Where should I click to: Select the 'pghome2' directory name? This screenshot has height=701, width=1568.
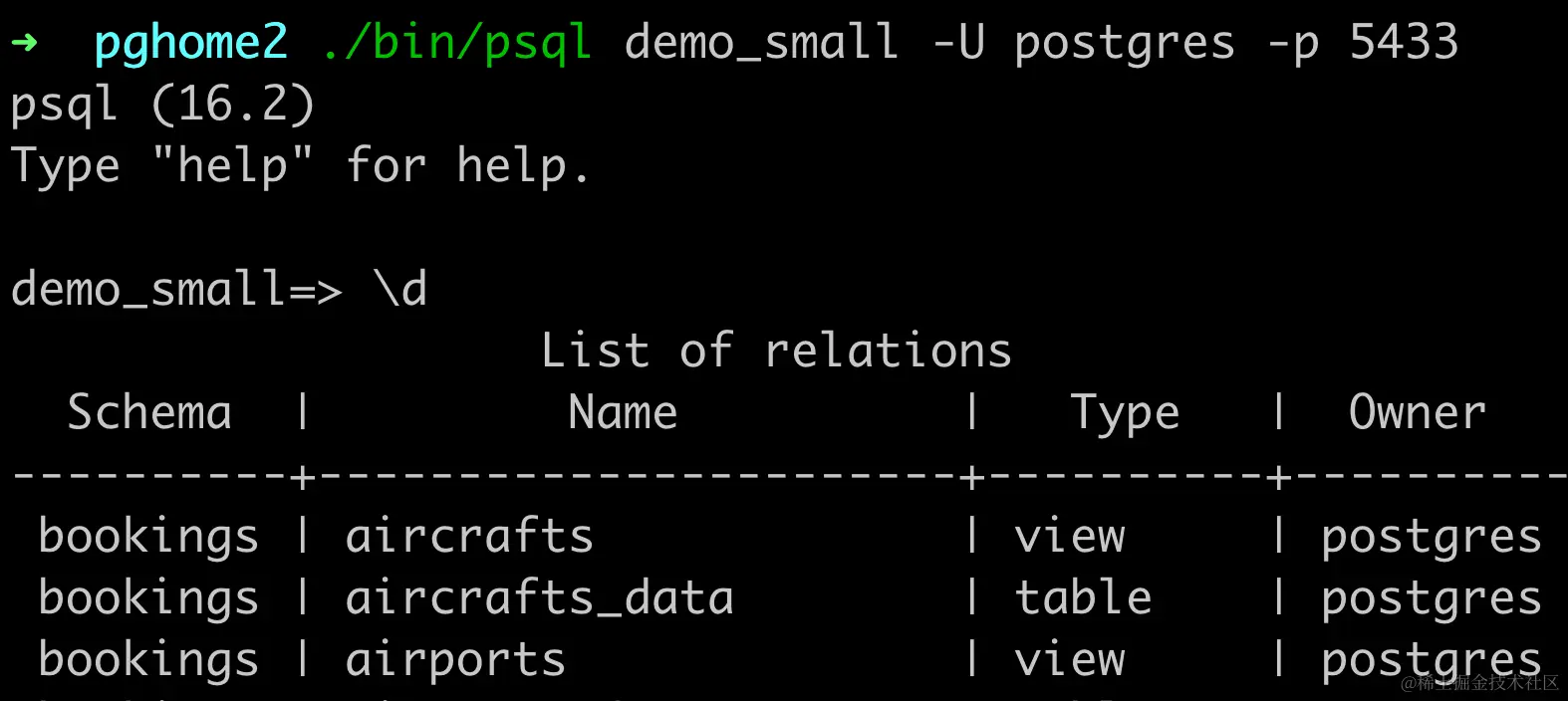click(x=190, y=44)
